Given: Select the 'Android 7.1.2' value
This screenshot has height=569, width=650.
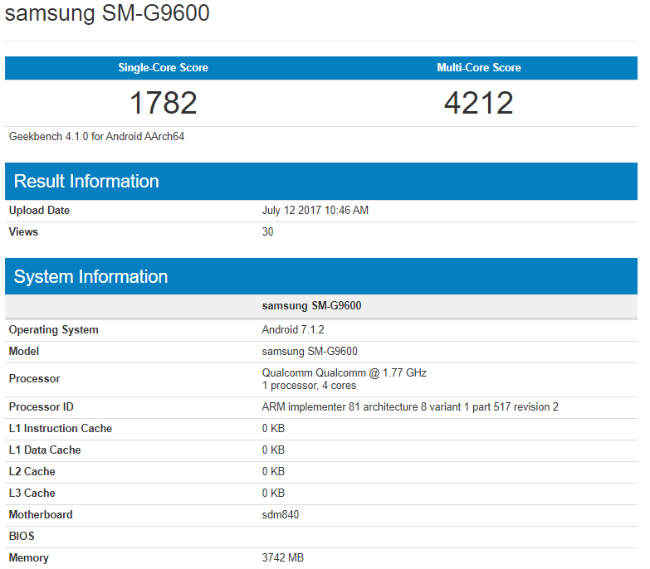Looking at the screenshot, I should click(x=293, y=330).
